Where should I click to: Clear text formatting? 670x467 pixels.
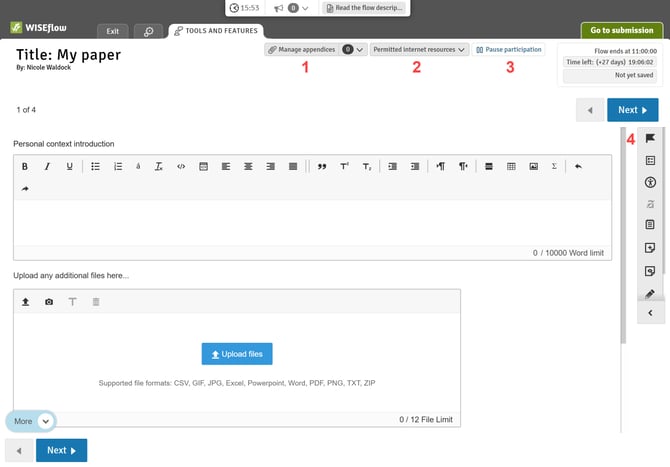click(x=159, y=167)
